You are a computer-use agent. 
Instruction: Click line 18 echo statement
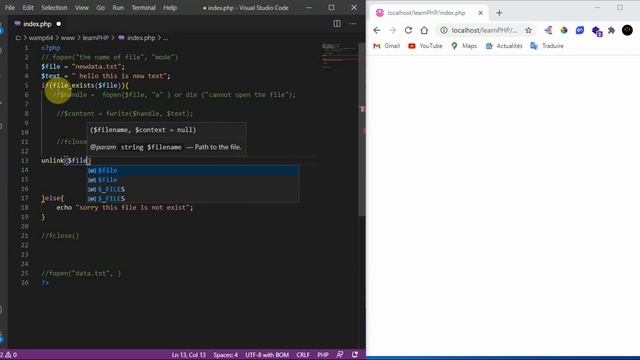point(124,208)
